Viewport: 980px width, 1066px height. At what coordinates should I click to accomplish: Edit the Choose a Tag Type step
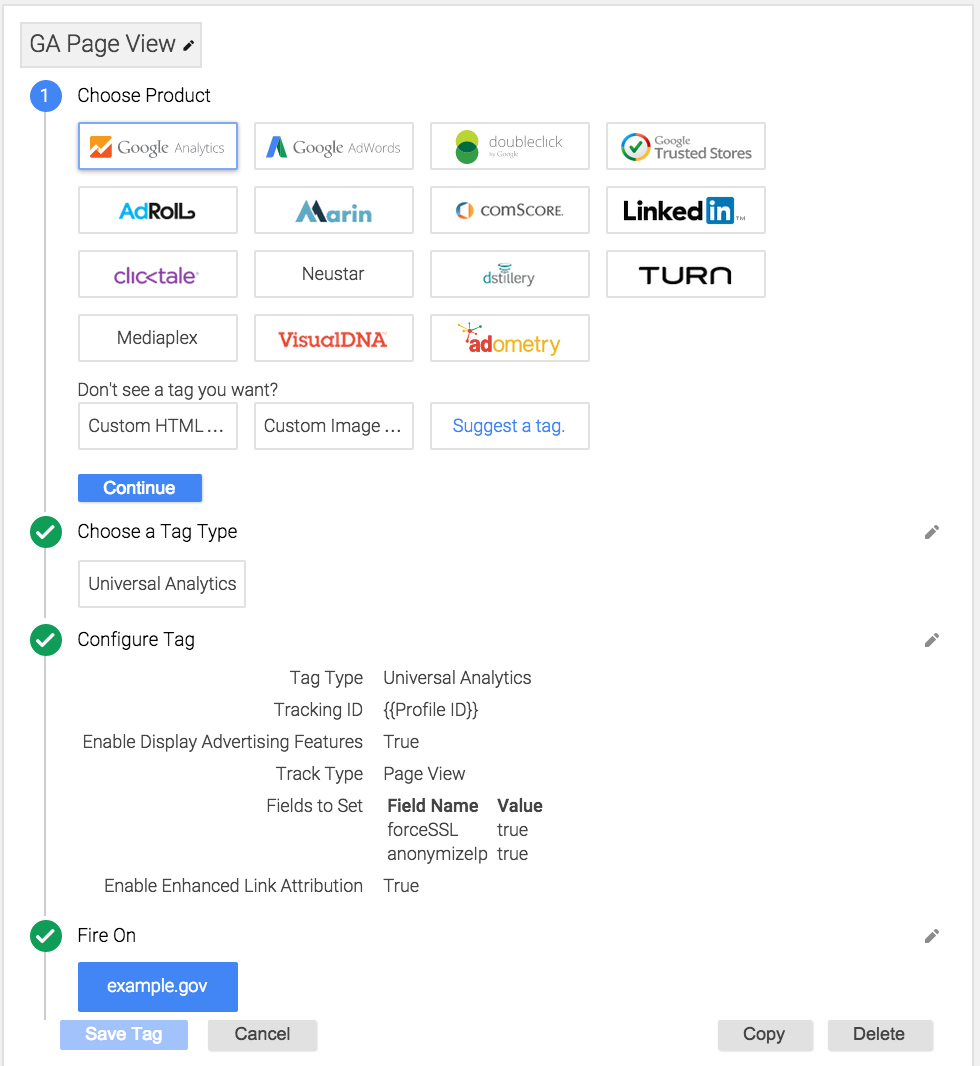click(x=932, y=532)
